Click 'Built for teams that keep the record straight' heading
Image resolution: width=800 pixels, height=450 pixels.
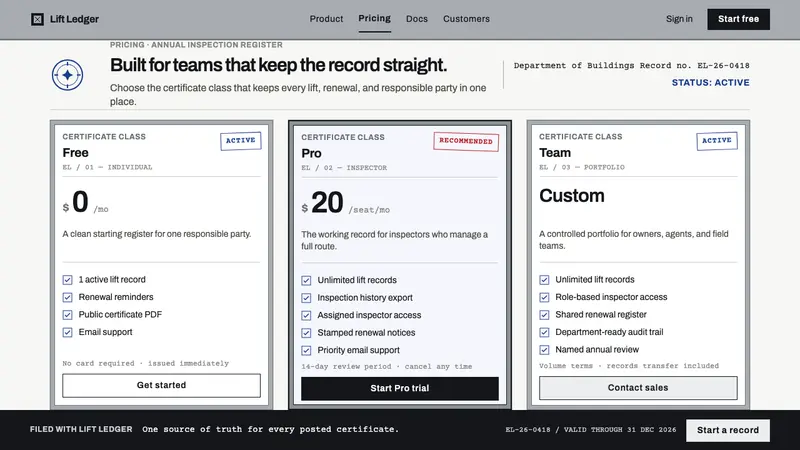(279, 65)
